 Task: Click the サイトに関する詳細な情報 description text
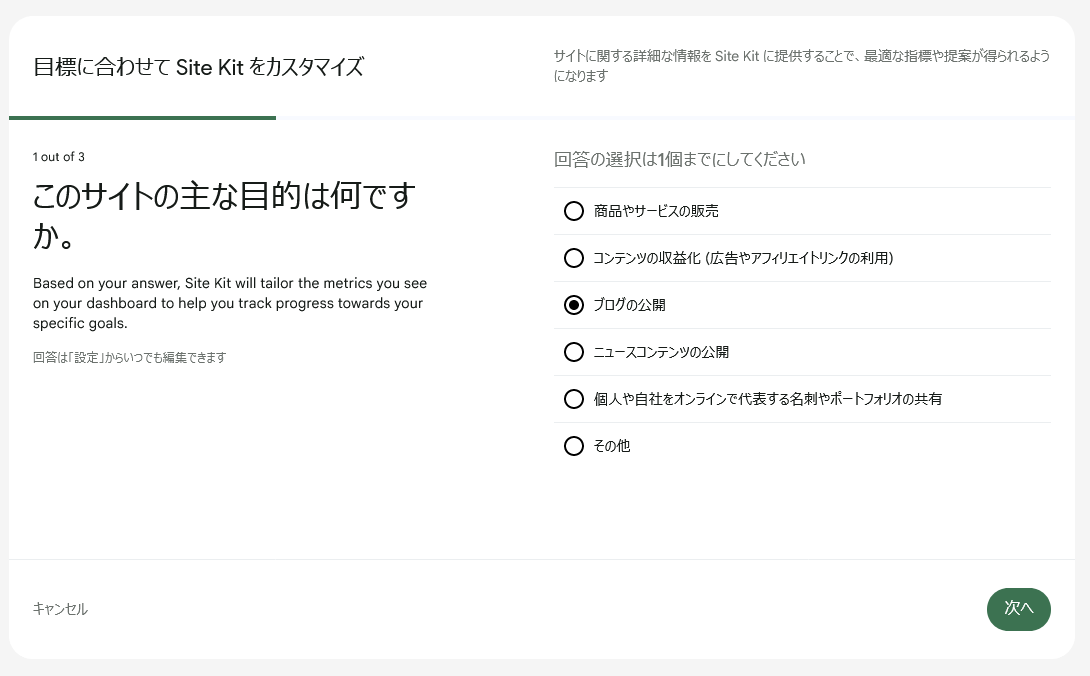click(802, 65)
